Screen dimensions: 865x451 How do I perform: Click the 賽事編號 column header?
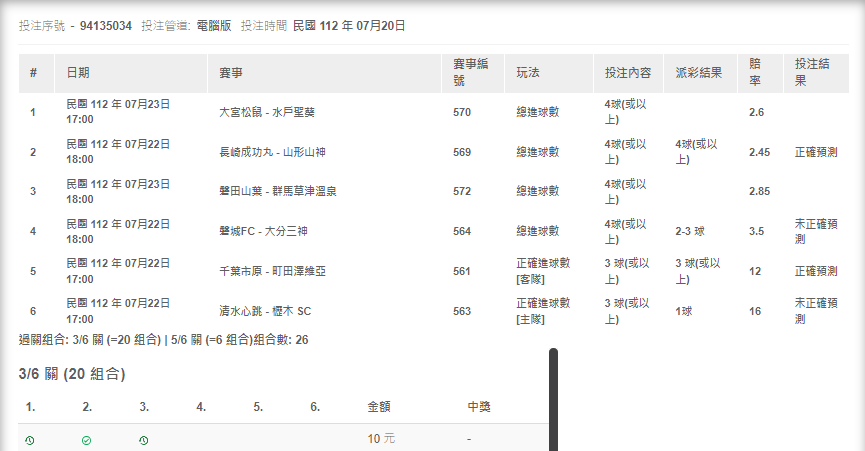(x=471, y=72)
